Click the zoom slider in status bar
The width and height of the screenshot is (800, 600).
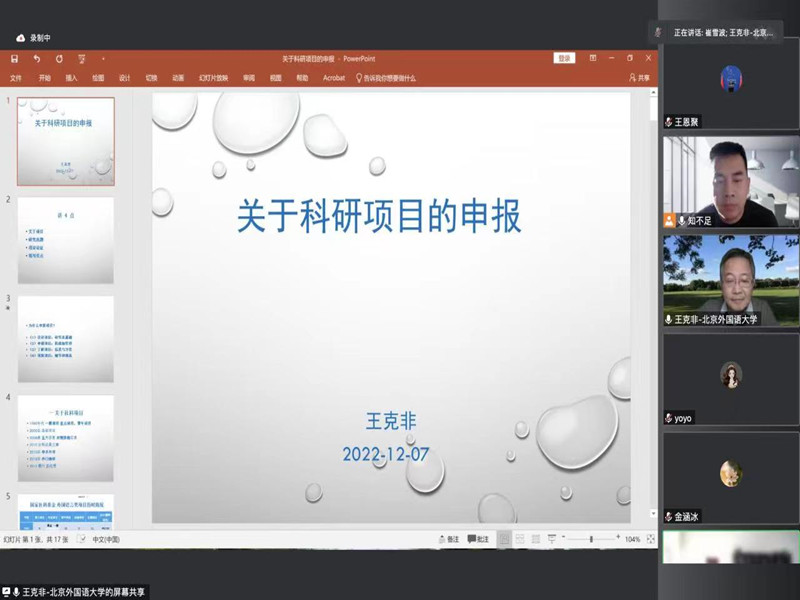tap(591, 539)
